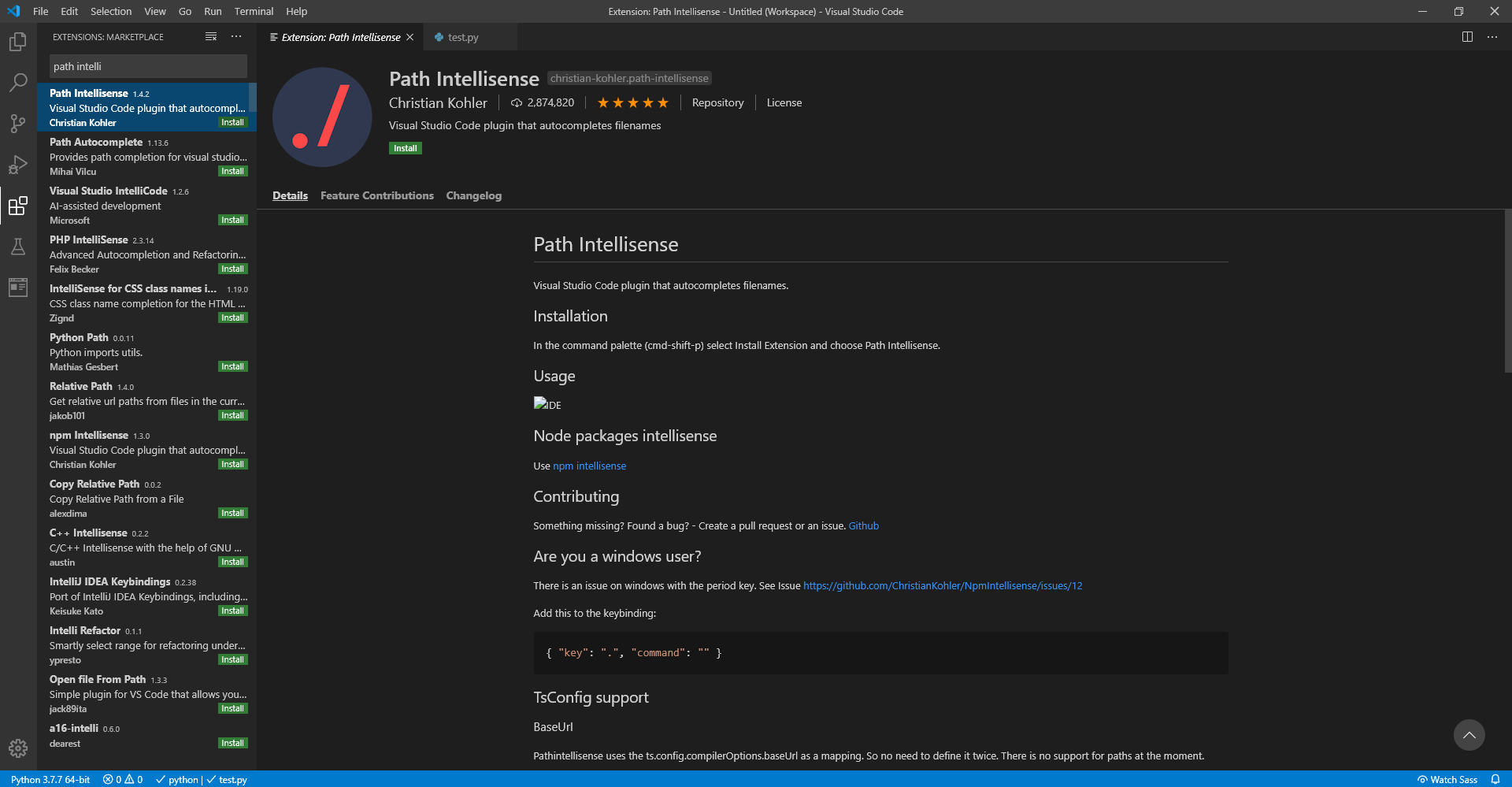Install Visual Studio IntelliCode extension
This screenshot has height=787, width=1512.
[x=232, y=220]
